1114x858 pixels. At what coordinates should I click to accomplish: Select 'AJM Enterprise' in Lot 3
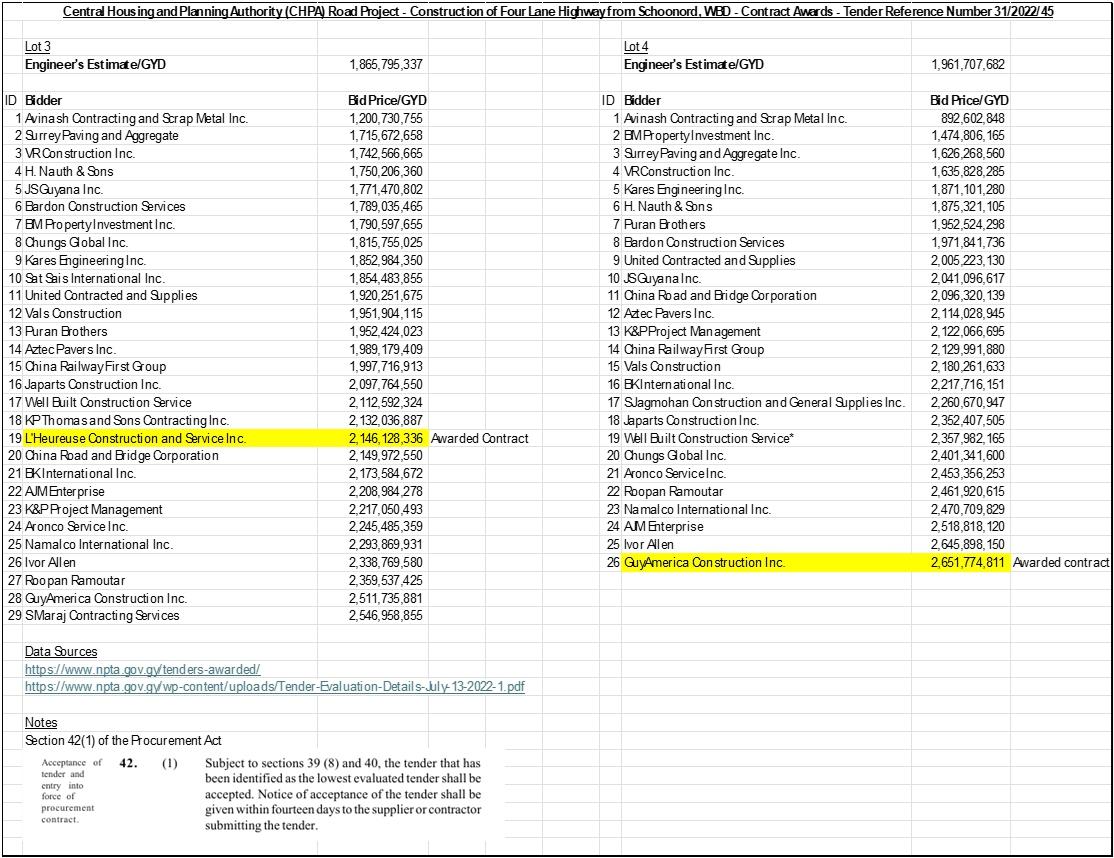[x=65, y=492]
